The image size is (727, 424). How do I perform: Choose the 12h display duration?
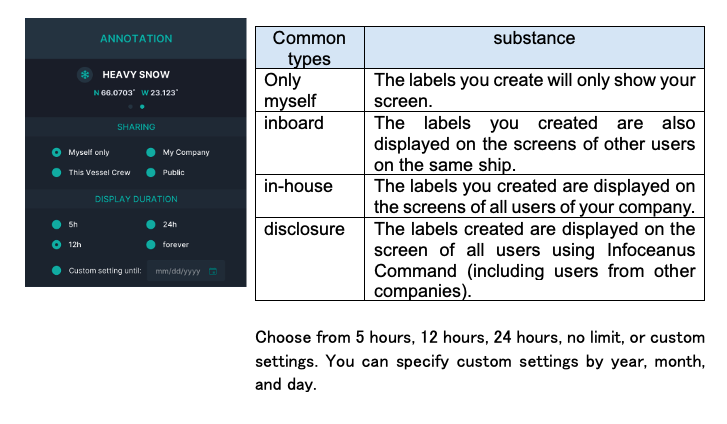(x=57, y=244)
